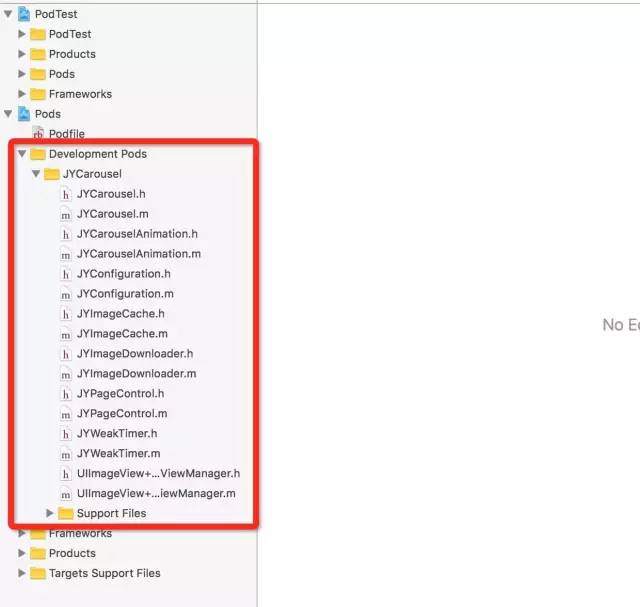This screenshot has width=640, height=607.
Task: Click the JYCarousel group folder icon
Action: click(52, 174)
